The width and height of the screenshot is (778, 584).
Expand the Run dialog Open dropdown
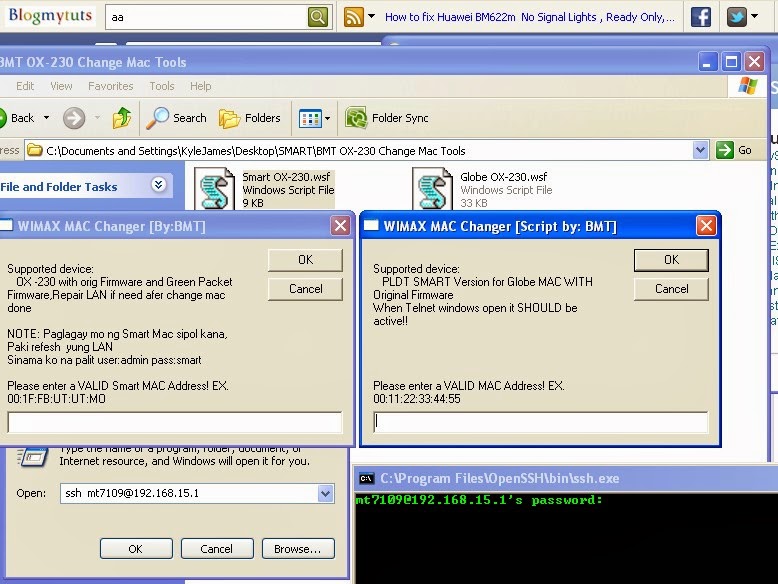(325, 494)
